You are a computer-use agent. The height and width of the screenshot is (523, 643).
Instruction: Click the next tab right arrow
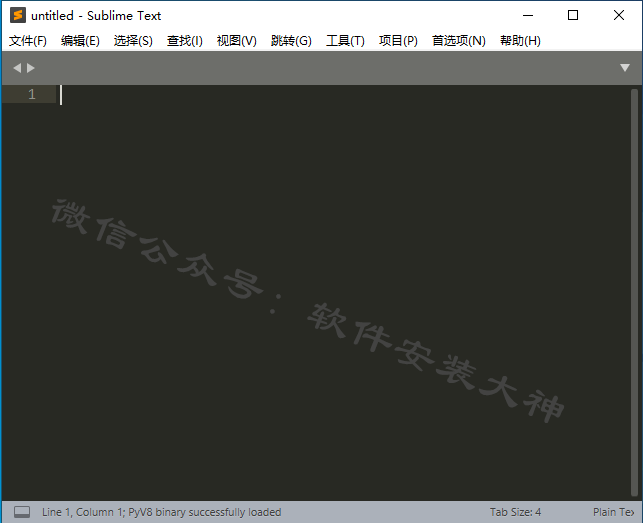pos(31,68)
